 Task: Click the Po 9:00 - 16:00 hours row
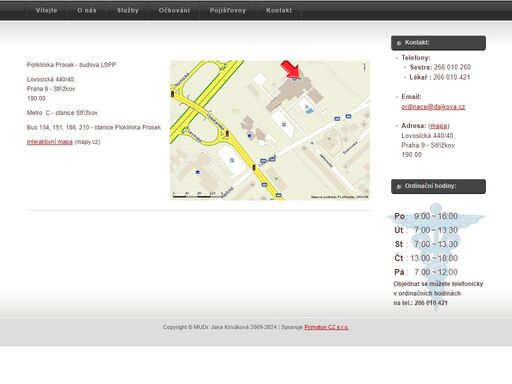426,216
